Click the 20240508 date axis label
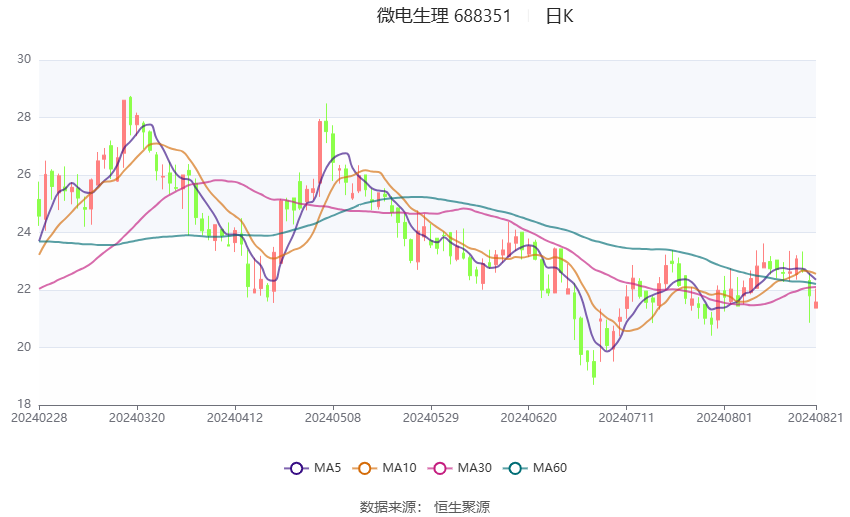 (x=333, y=418)
